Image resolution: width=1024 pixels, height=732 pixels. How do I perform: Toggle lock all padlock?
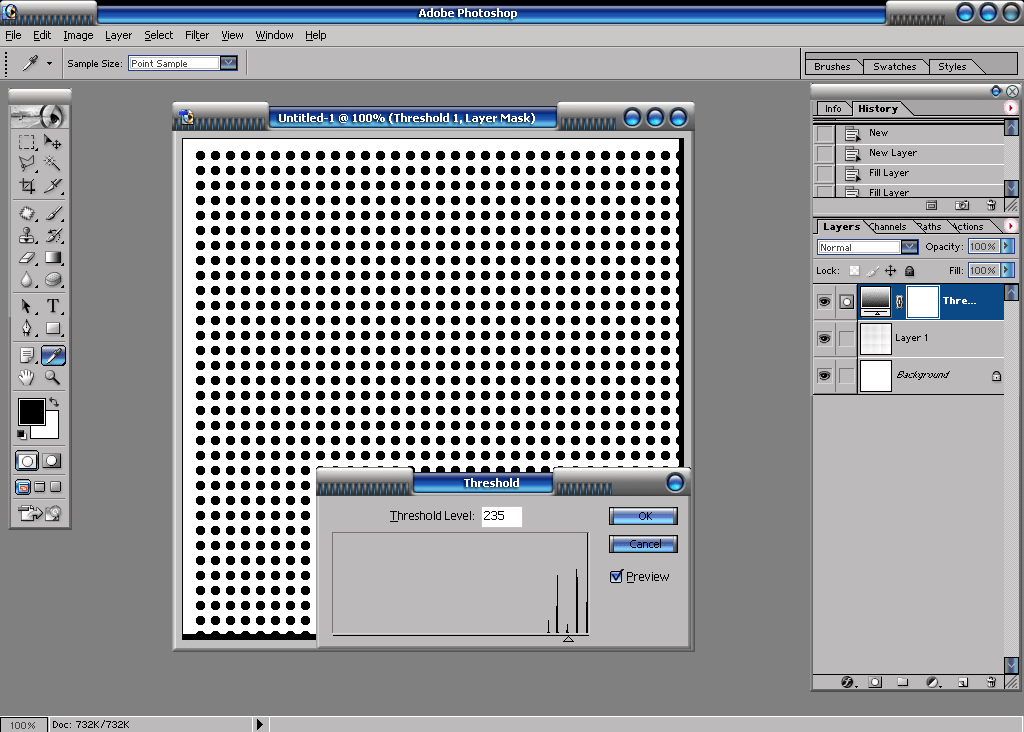909,270
